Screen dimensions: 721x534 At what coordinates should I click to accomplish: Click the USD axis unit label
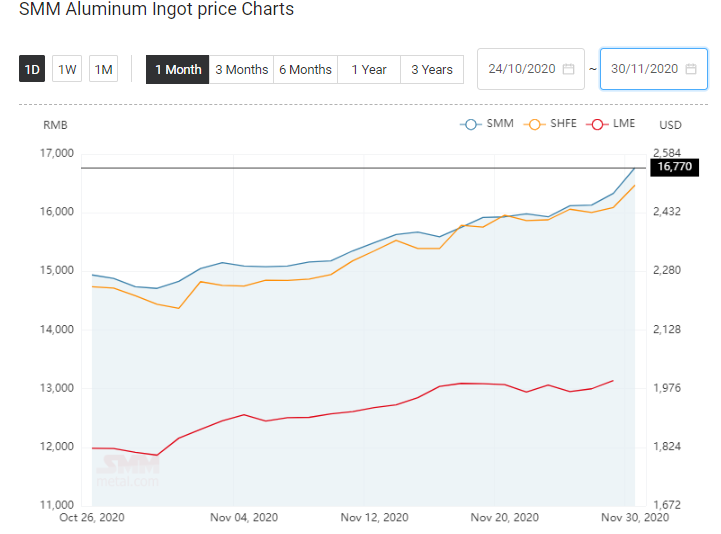coord(670,125)
